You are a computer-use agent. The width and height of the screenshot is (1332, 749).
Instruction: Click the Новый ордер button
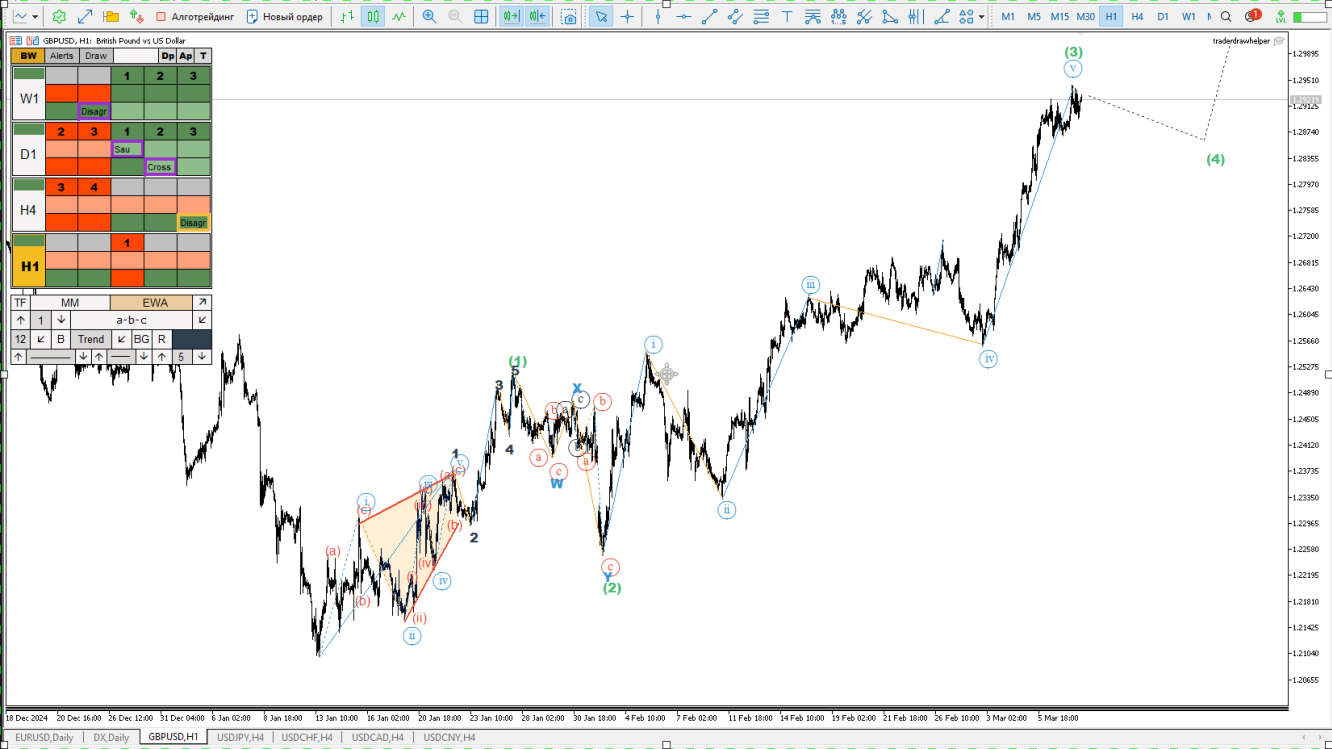pos(285,17)
